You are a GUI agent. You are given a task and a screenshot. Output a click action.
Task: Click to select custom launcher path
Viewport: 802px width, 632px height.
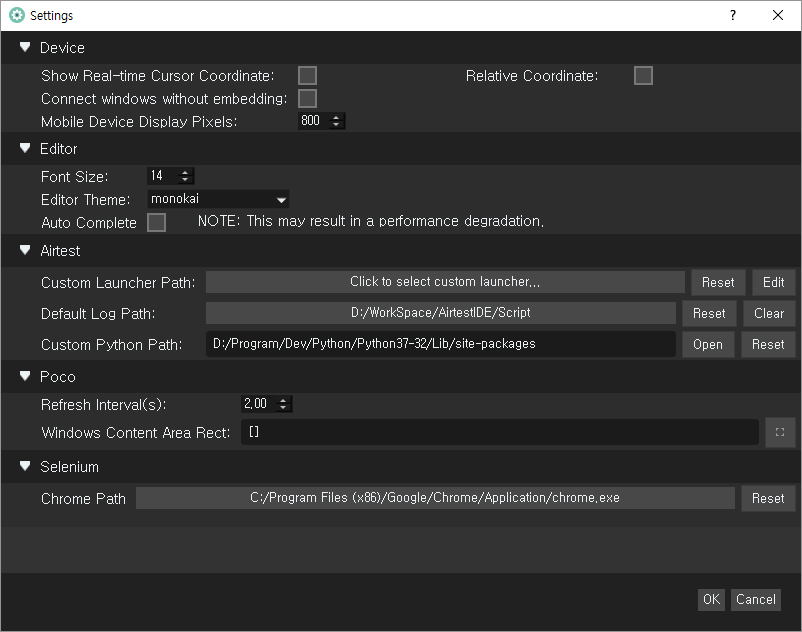pyautogui.click(x=445, y=282)
